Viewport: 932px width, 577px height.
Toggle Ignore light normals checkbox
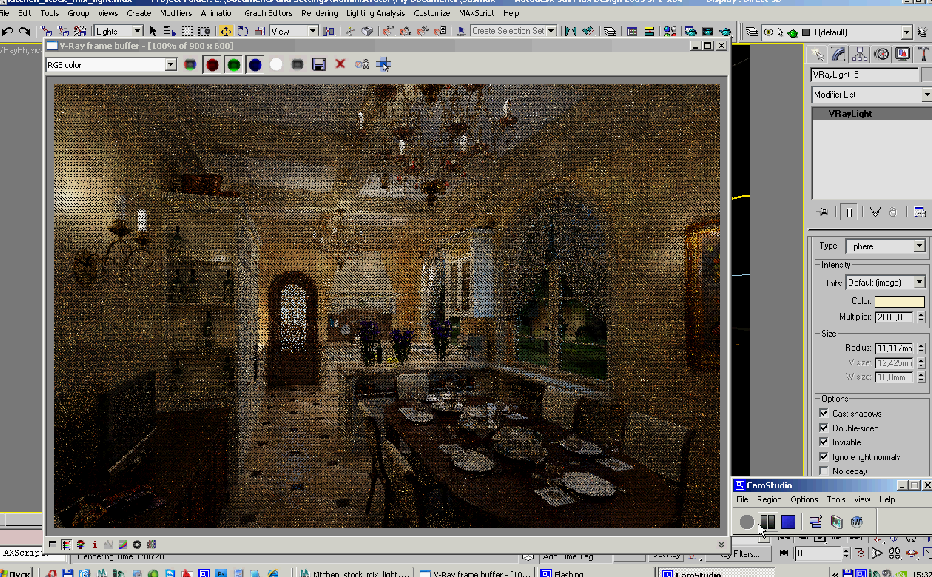823,457
